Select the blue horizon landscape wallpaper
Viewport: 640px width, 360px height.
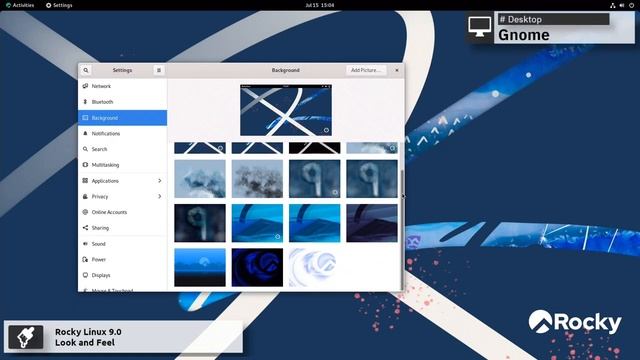click(200, 267)
